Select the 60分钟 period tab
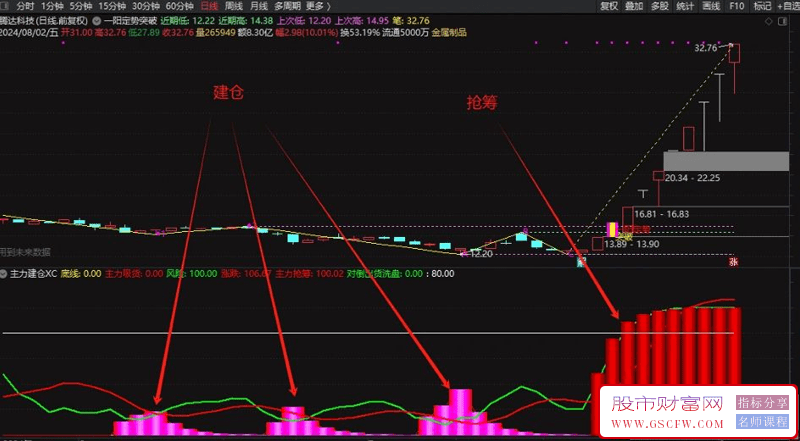Viewport: 800px width, 441px height. coord(180,6)
